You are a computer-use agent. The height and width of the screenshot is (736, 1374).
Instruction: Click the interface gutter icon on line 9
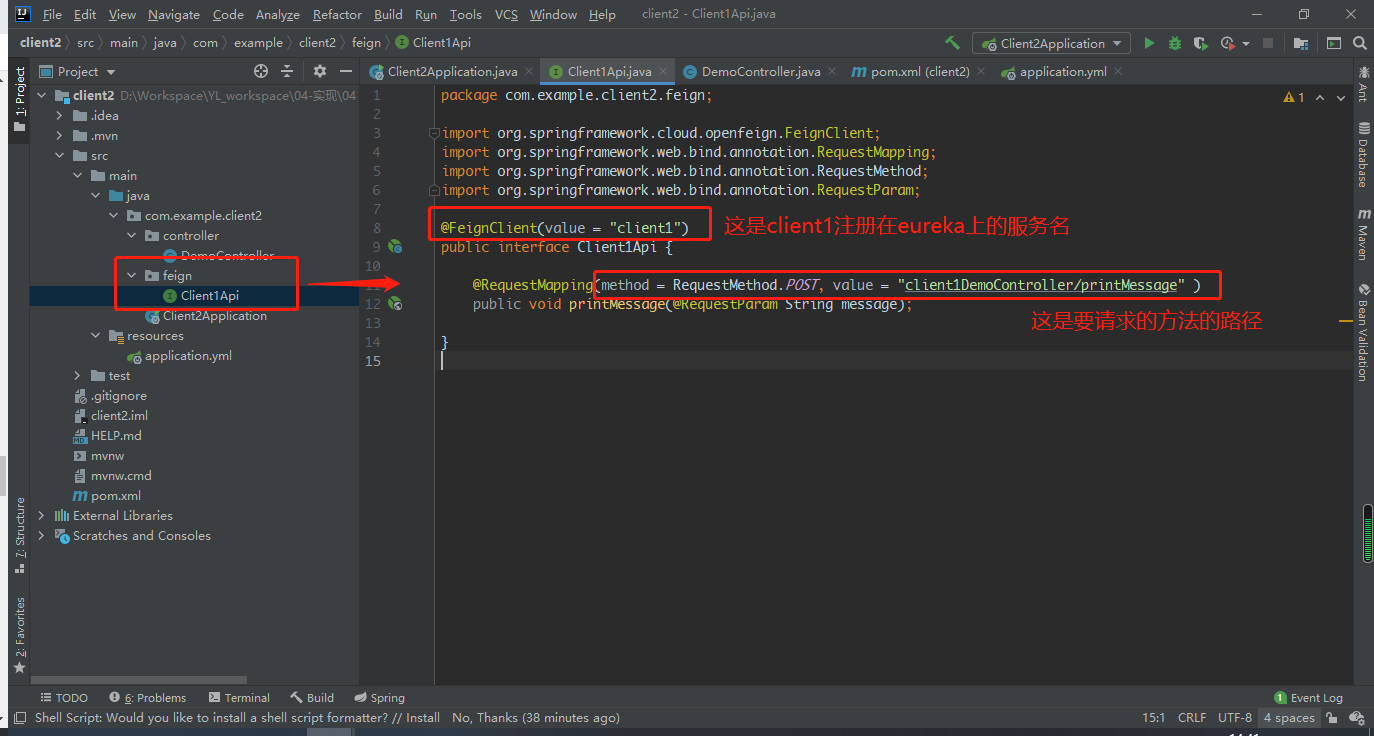pos(395,246)
